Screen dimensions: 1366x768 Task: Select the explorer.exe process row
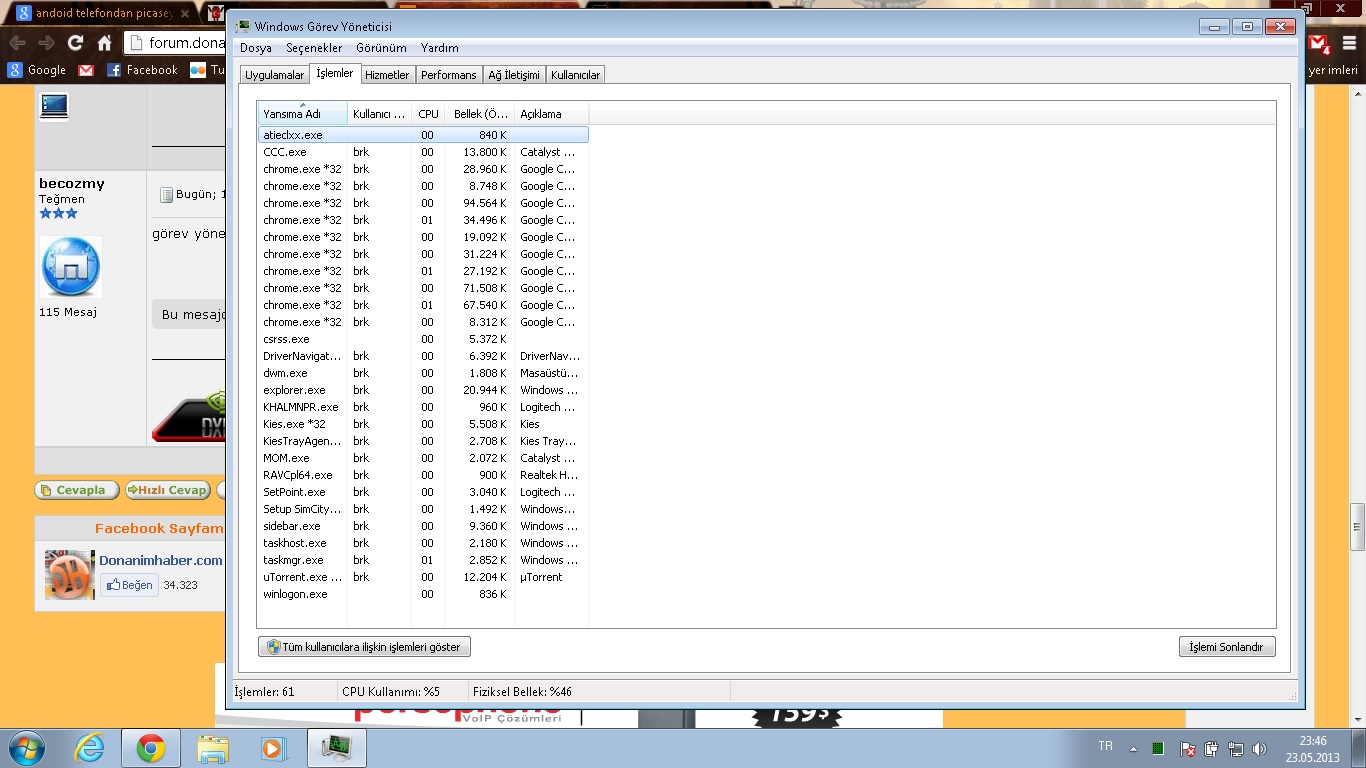coord(423,390)
